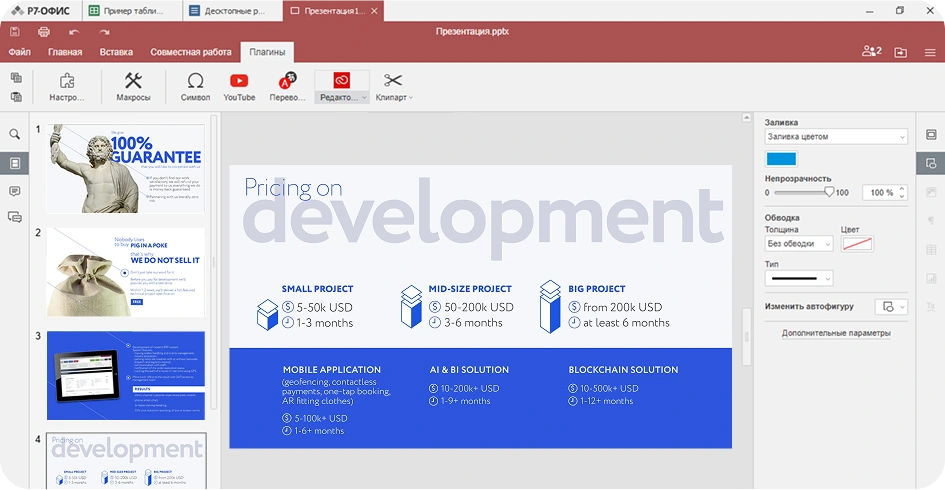
Task: Open the plugin settings puzzle icon
Action: point(67,87)
